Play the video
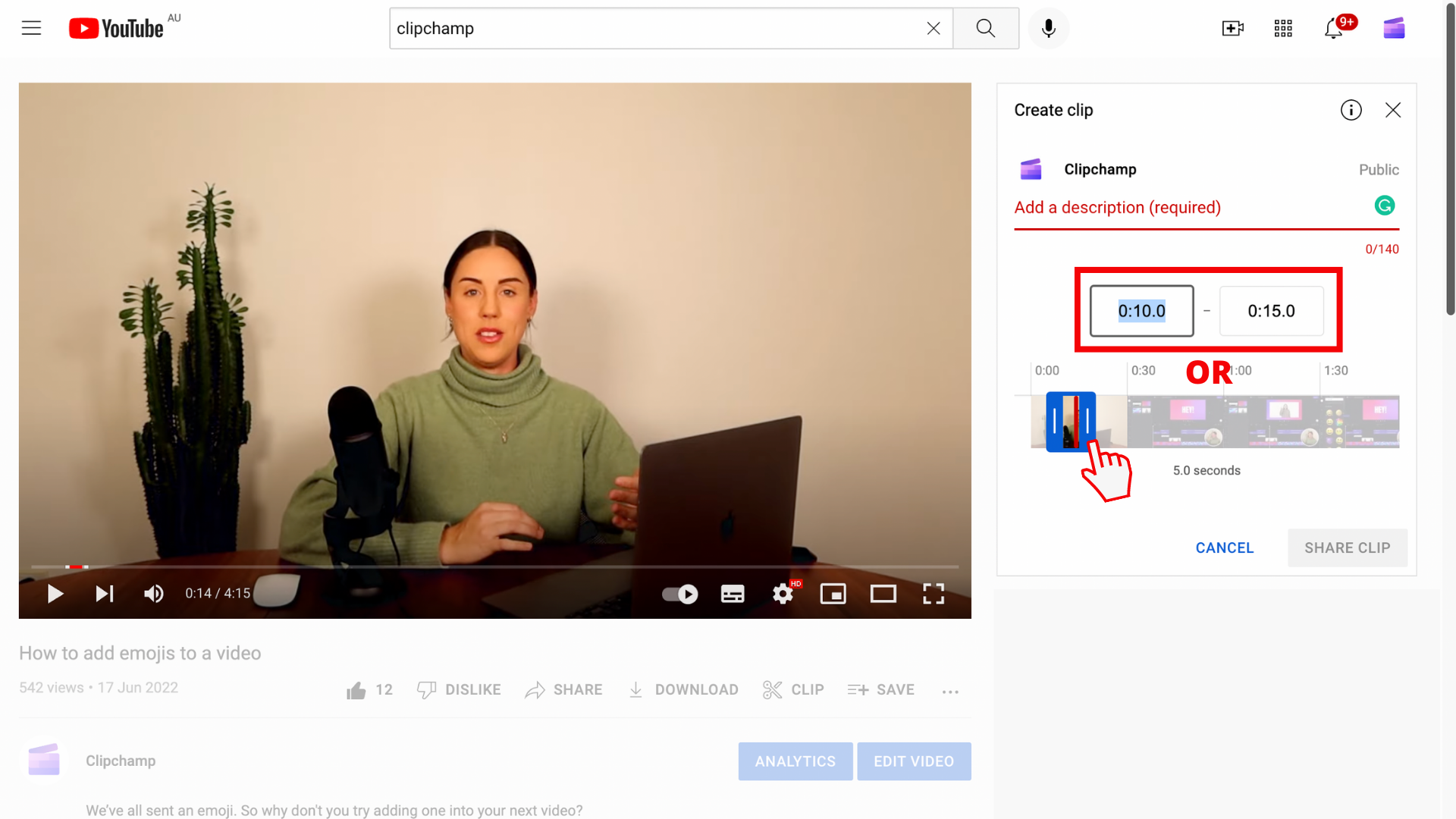The height and width of the screenshot is (819, 1456). (55, 594)
